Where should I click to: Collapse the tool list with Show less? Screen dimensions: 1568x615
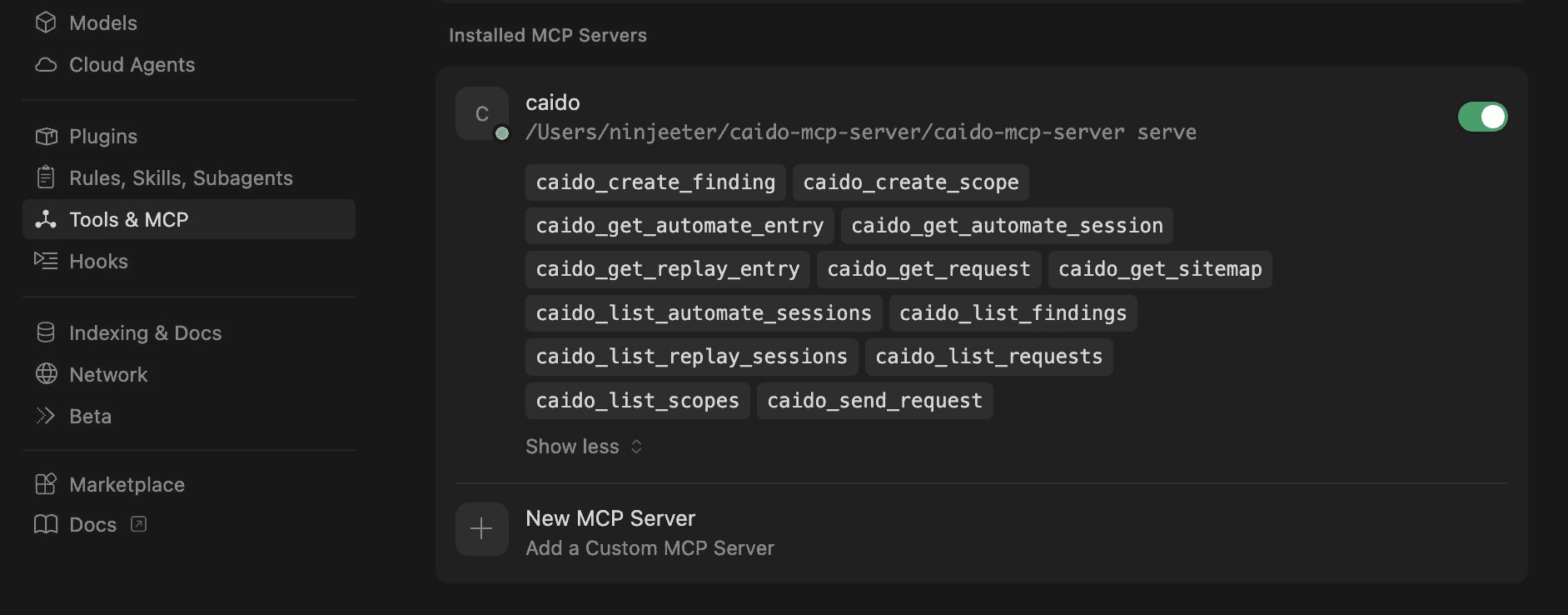tap(572, 446)
